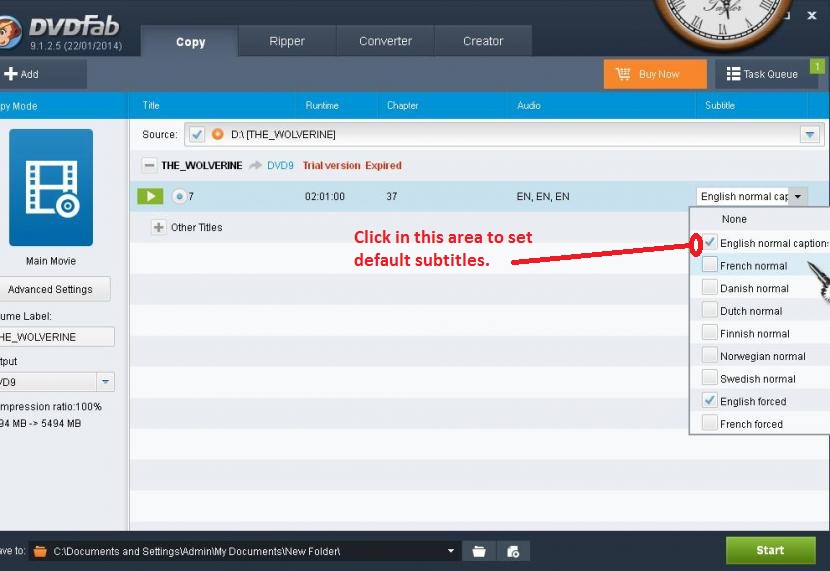
Task: Click the DVD9 output type label
Action: (280, 166)
